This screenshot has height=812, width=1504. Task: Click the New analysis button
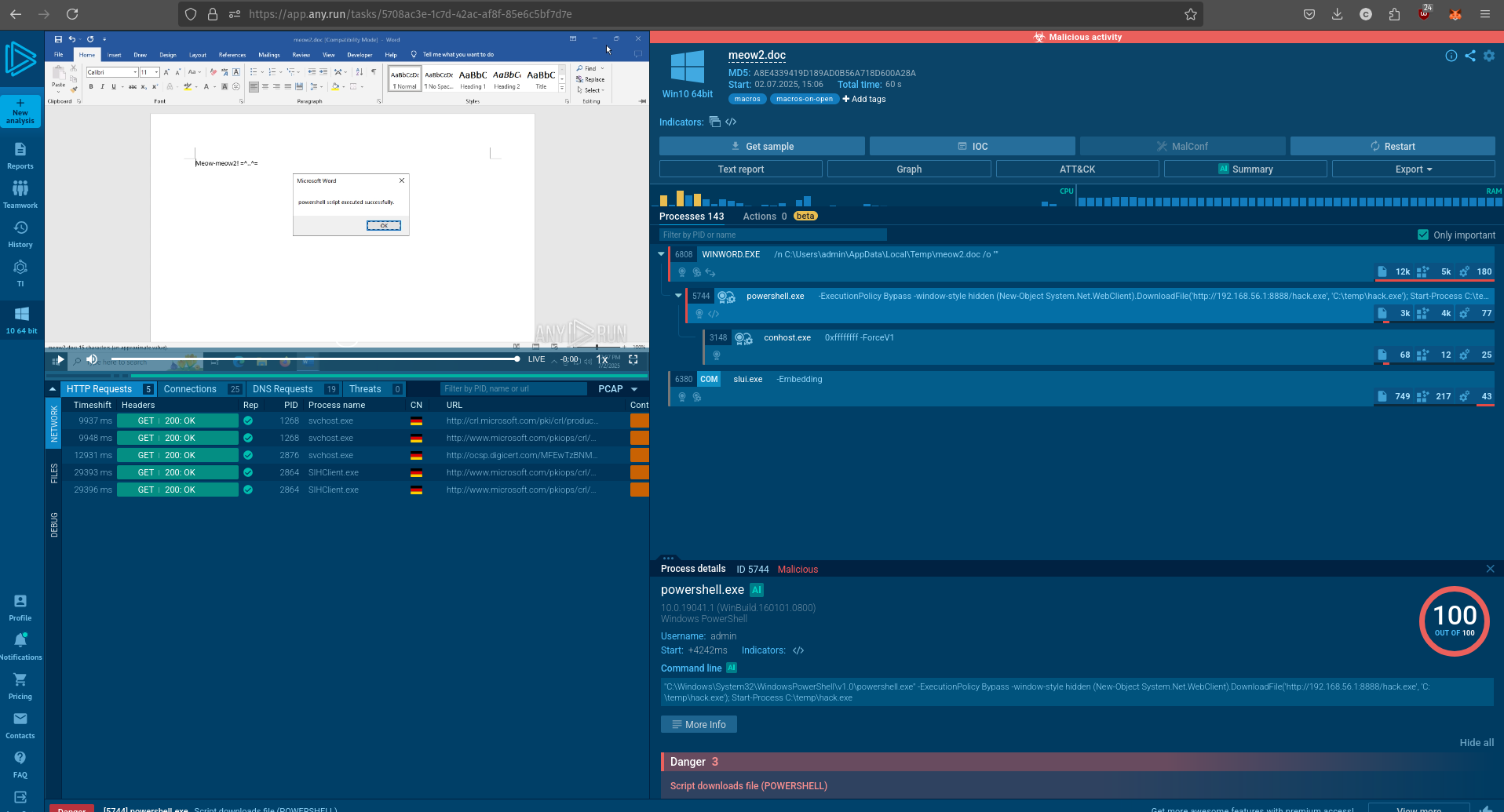click(x=20, y=111)
